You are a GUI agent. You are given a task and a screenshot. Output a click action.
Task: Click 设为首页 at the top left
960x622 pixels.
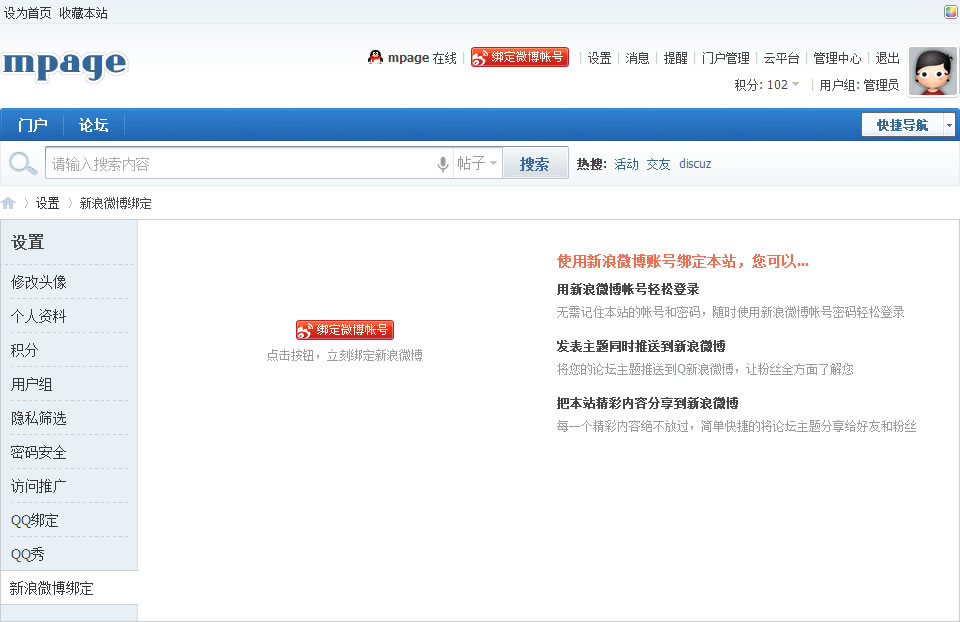26,12
